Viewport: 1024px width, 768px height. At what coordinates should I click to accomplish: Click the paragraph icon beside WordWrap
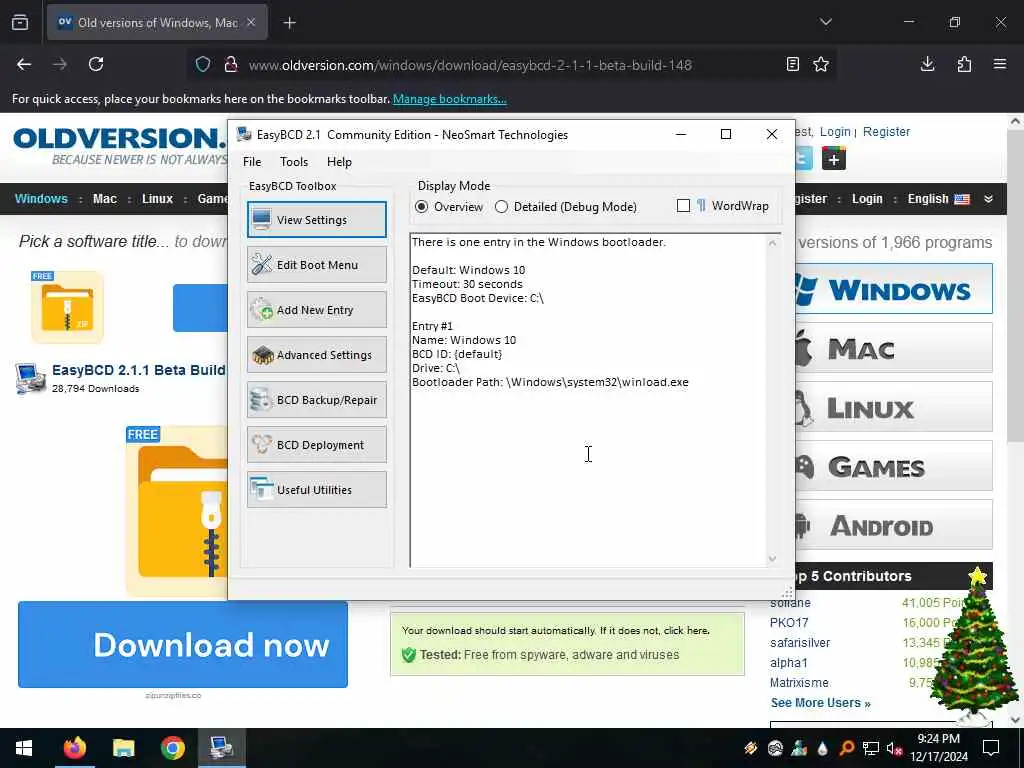pos(701,206)
